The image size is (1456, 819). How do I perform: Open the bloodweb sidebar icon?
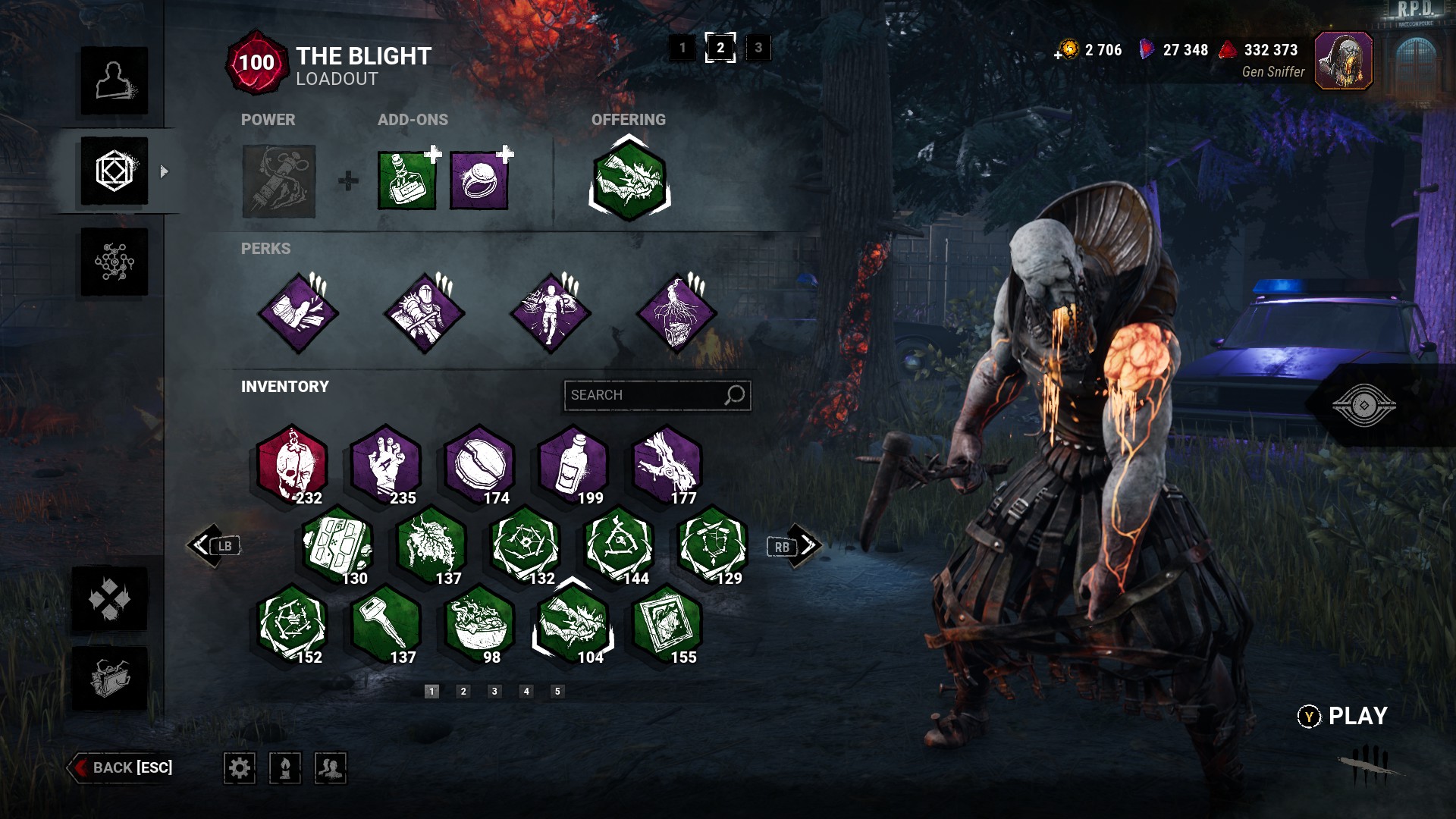click(115, 262)
